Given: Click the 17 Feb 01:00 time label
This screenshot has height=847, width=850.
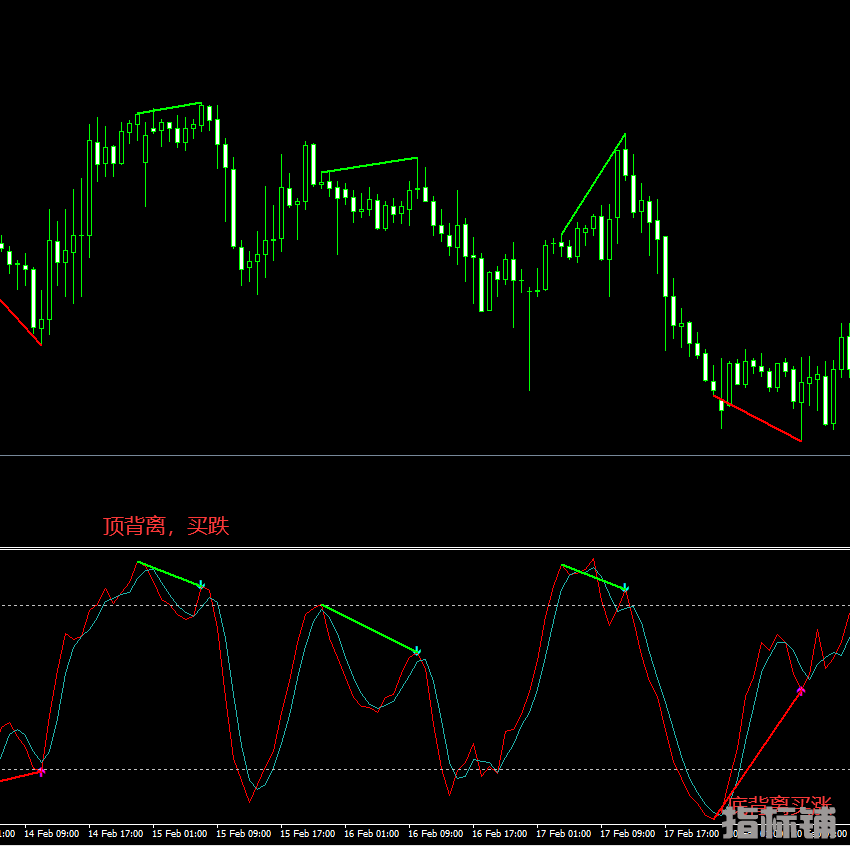Looking at the screenshot, I should coord(563,833).
